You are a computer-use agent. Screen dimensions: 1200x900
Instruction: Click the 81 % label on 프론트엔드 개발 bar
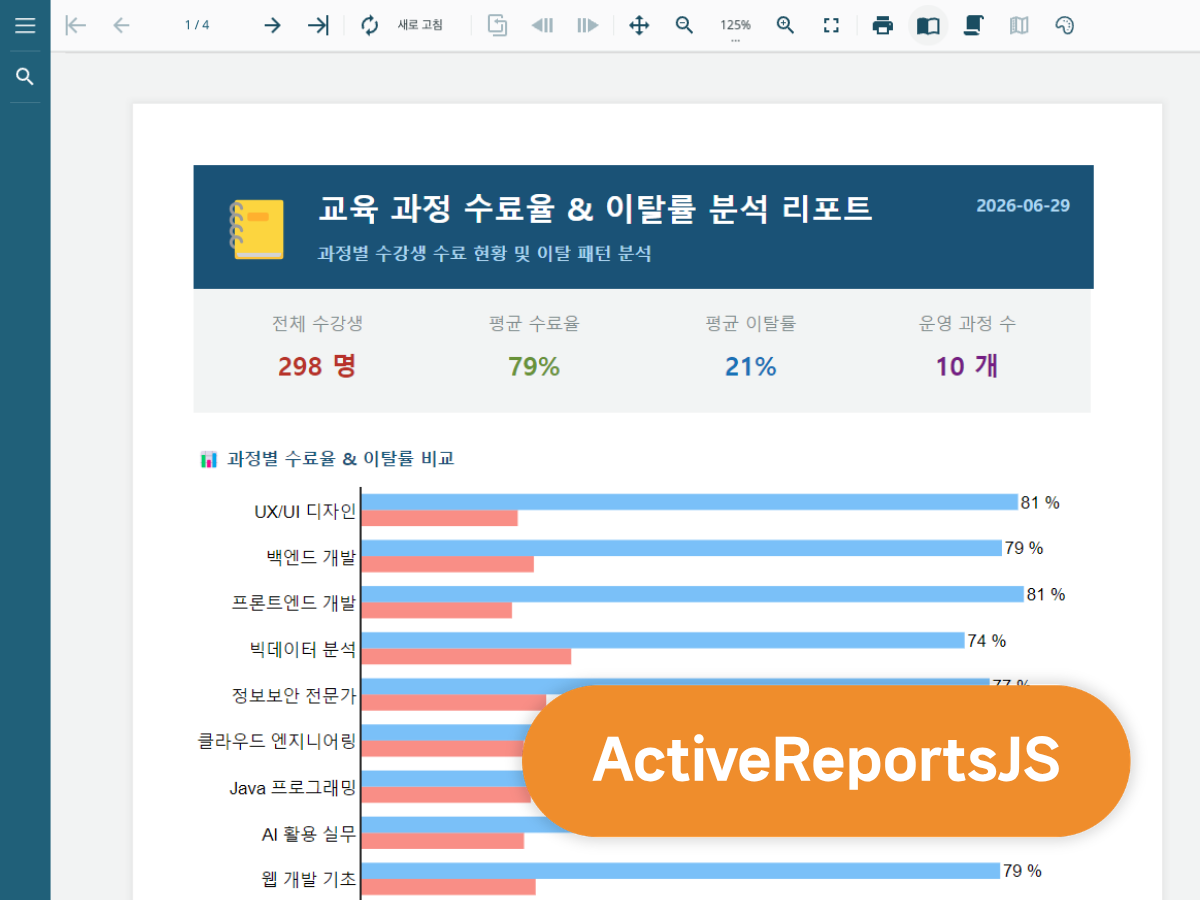point(1046,595)
